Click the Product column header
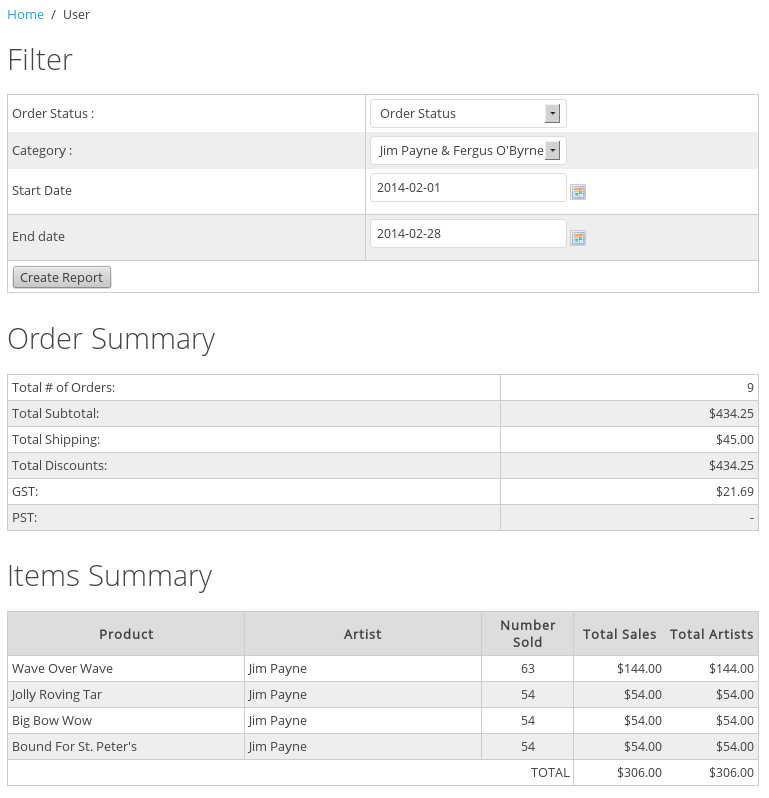Viewport: 769px width, 798px height. pyautogui.click(x=126, y=634)
